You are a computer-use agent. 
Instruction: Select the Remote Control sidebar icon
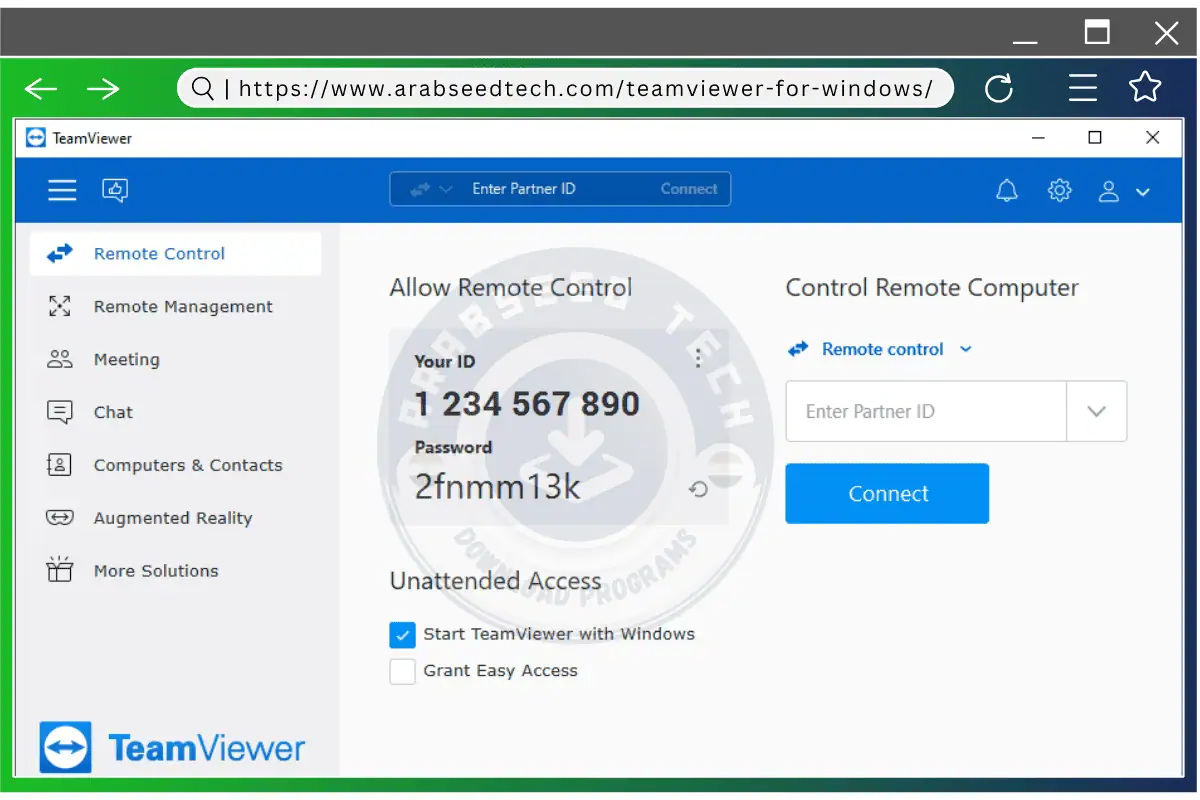pyautogui.click(x=60, y=253)
